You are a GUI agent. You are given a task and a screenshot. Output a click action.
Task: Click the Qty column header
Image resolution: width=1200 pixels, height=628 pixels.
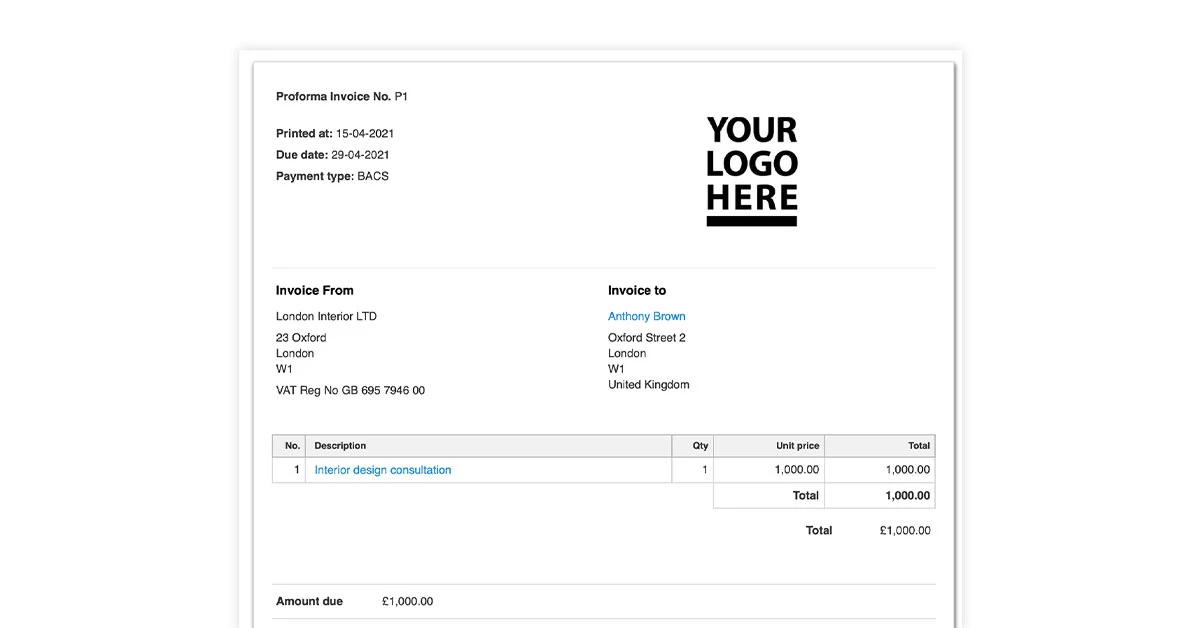click(x=698, y=445)
